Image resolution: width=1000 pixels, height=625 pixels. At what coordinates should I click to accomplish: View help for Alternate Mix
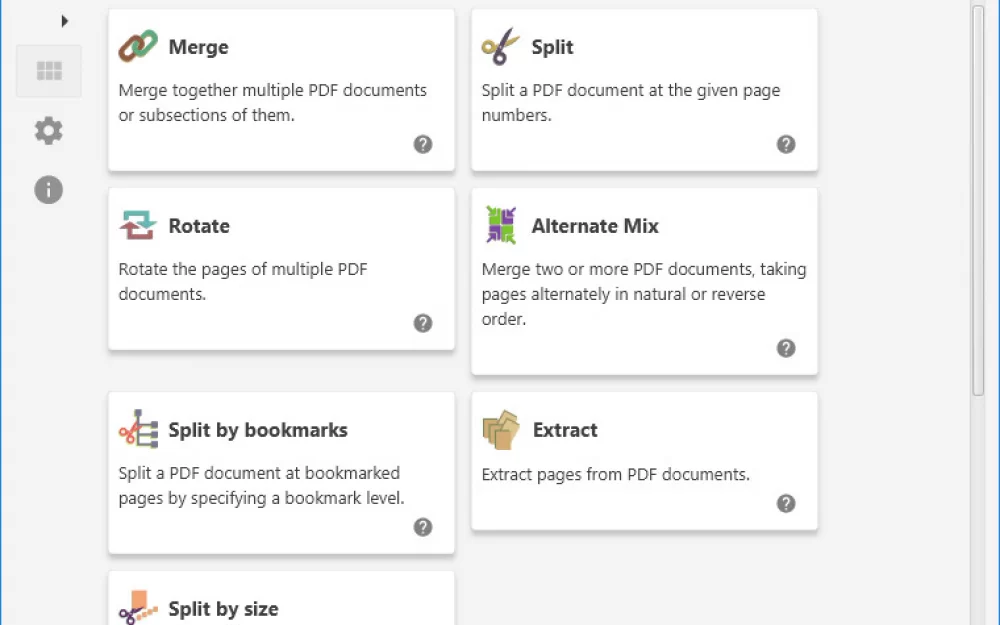pos(786,348)
